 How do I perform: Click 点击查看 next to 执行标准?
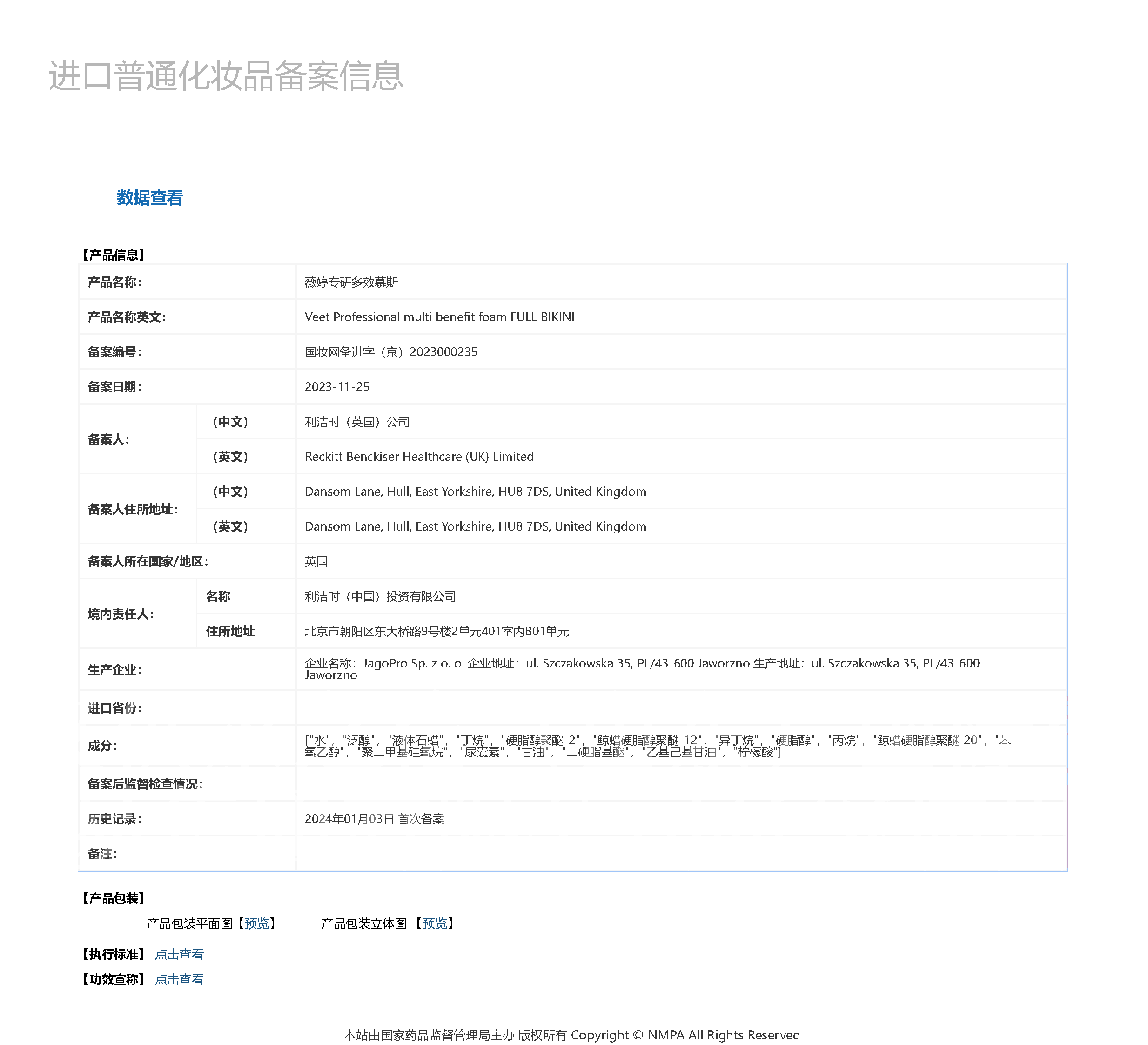coord(179,954)
